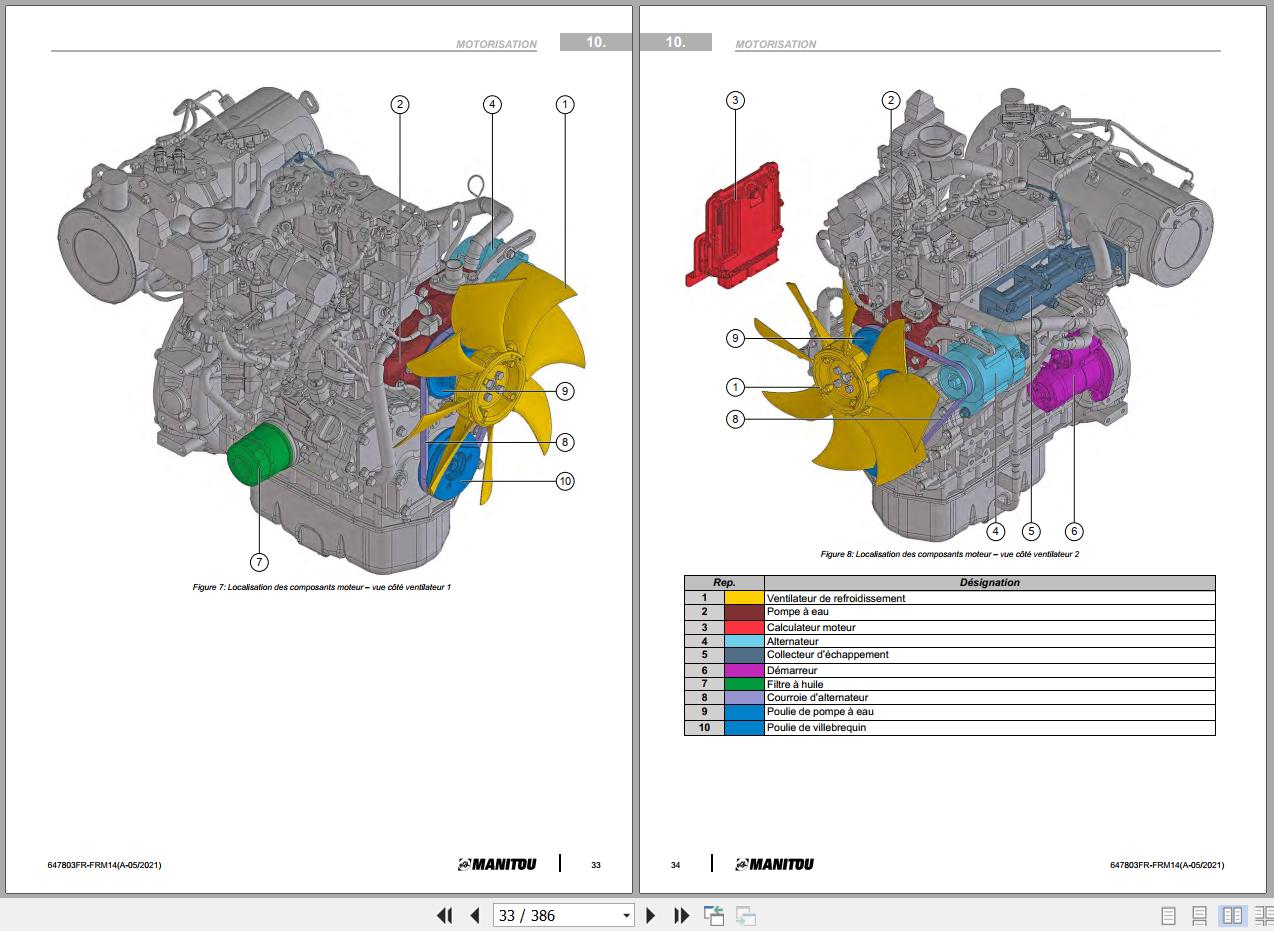Enable continuous scrolling page view
Screen dimensions: 1274x931
click(x=1200, y=915)
